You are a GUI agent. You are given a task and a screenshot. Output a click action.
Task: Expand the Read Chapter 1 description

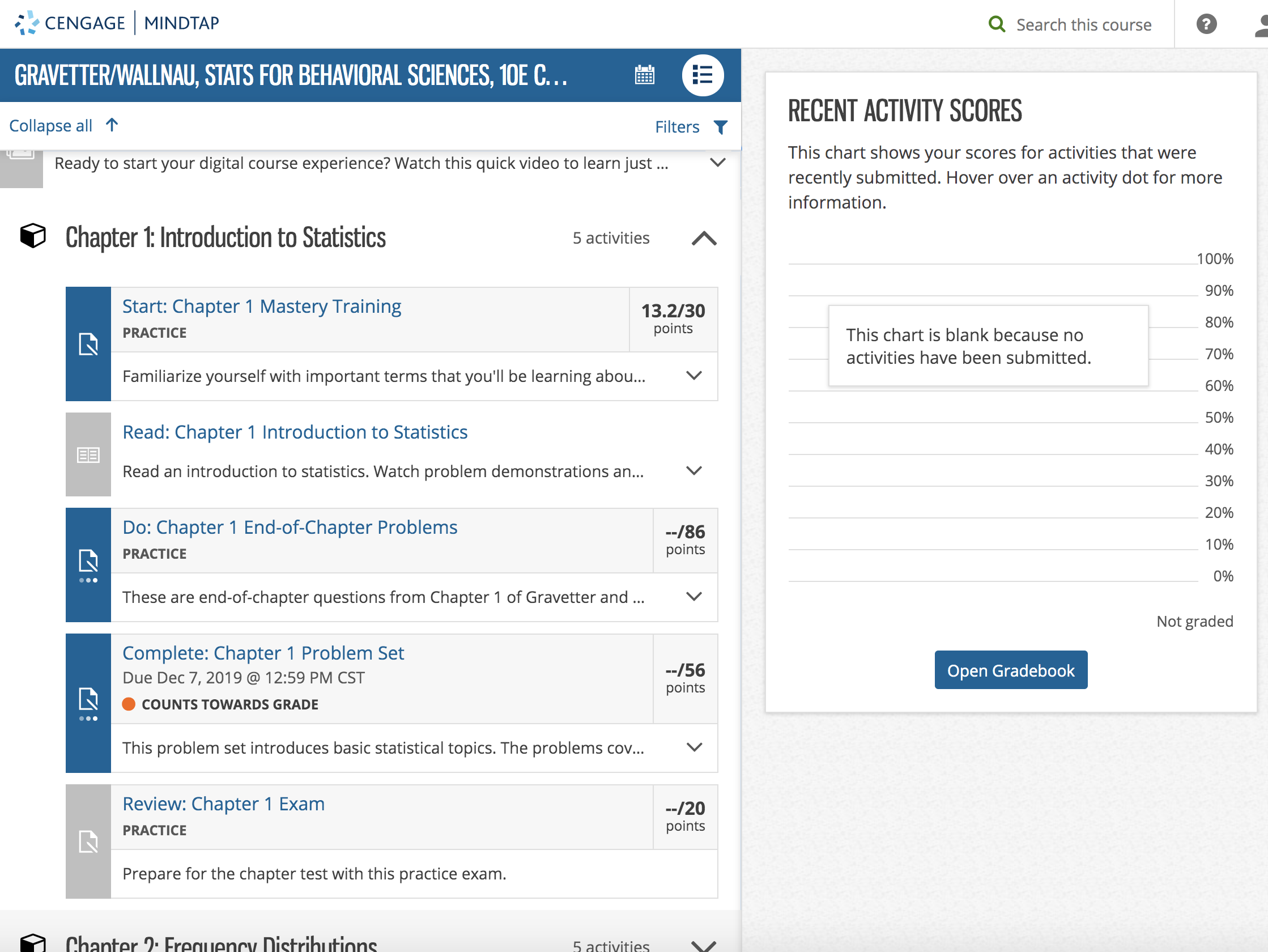694,471
